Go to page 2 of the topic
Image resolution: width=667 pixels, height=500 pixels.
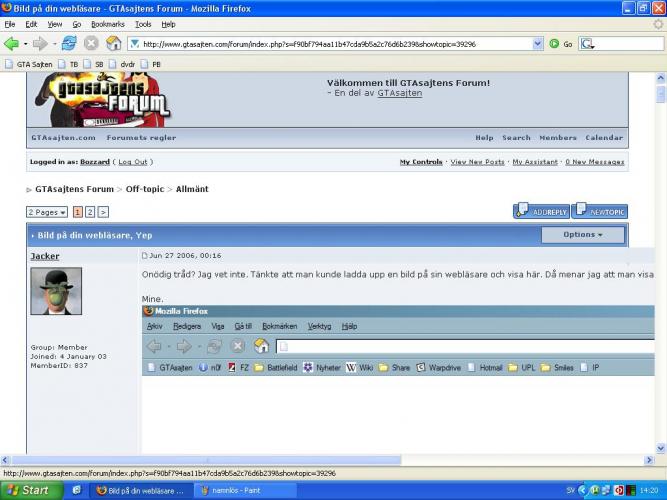click(90, 212)
